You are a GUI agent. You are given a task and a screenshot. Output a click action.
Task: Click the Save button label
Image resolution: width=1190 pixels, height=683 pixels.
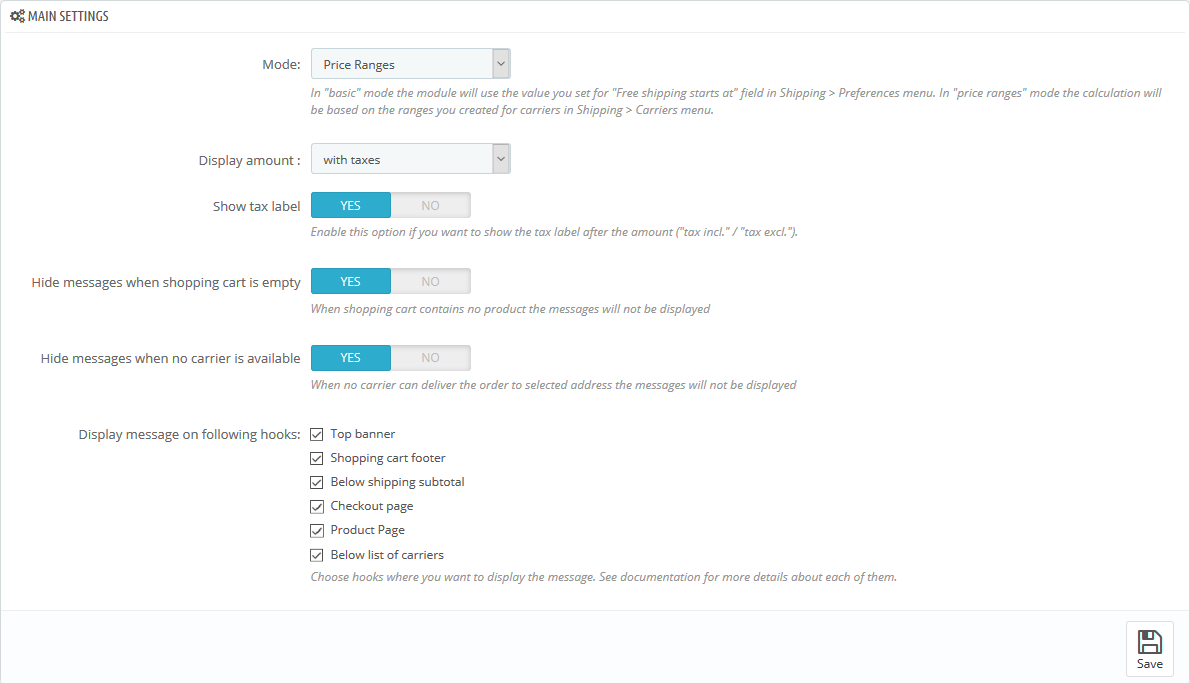click(x=1149, y=664)
